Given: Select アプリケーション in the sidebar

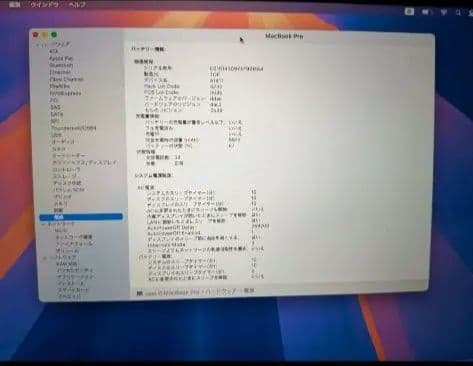Looking at the screenshot, I should [x=75, y=277].
